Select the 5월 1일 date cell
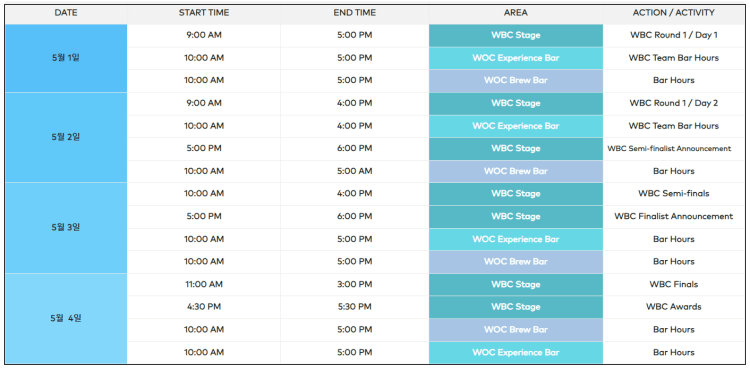Viewport: 750px width, 369px height. (66, 58)
